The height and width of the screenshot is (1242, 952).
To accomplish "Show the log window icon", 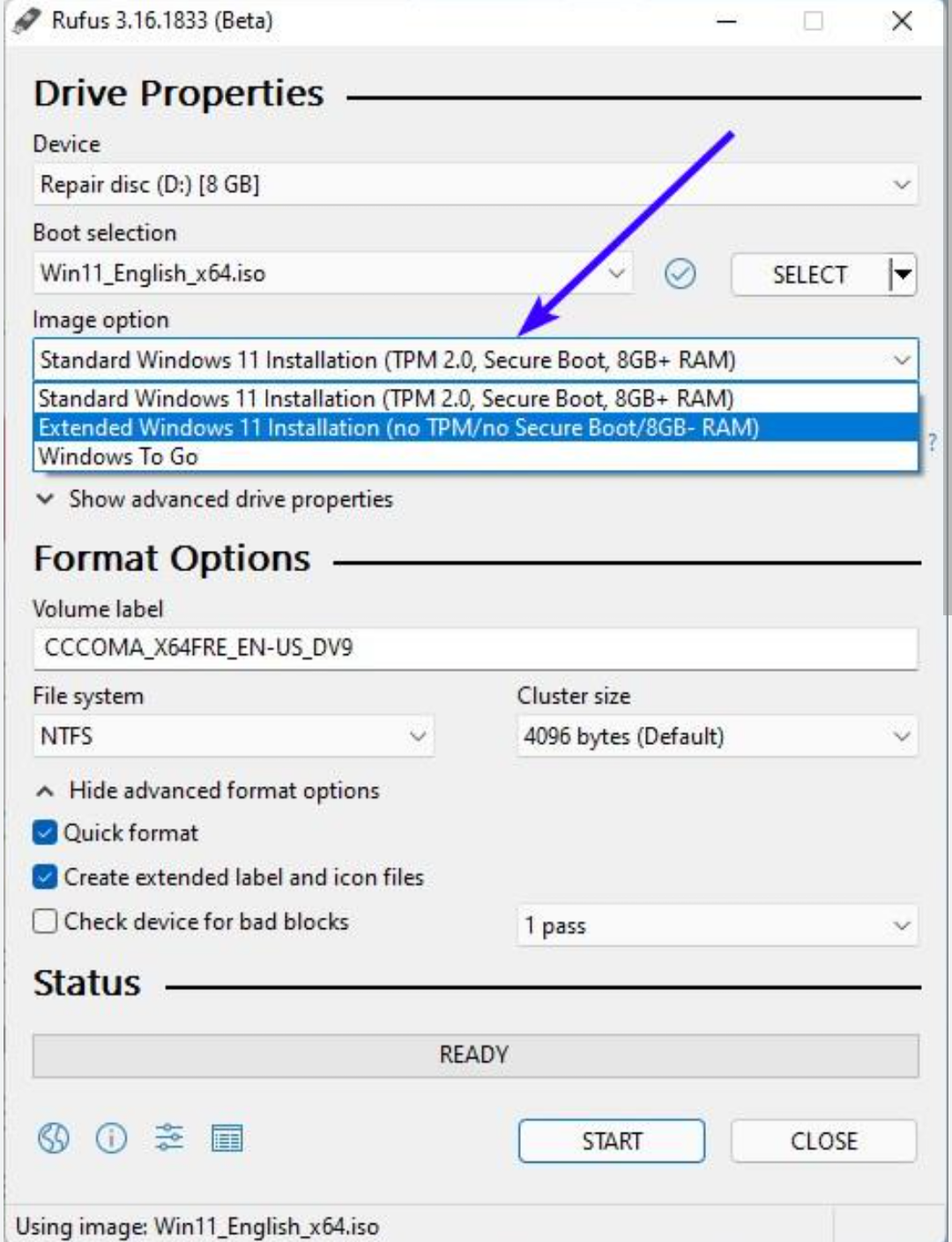I will 227,1139.
